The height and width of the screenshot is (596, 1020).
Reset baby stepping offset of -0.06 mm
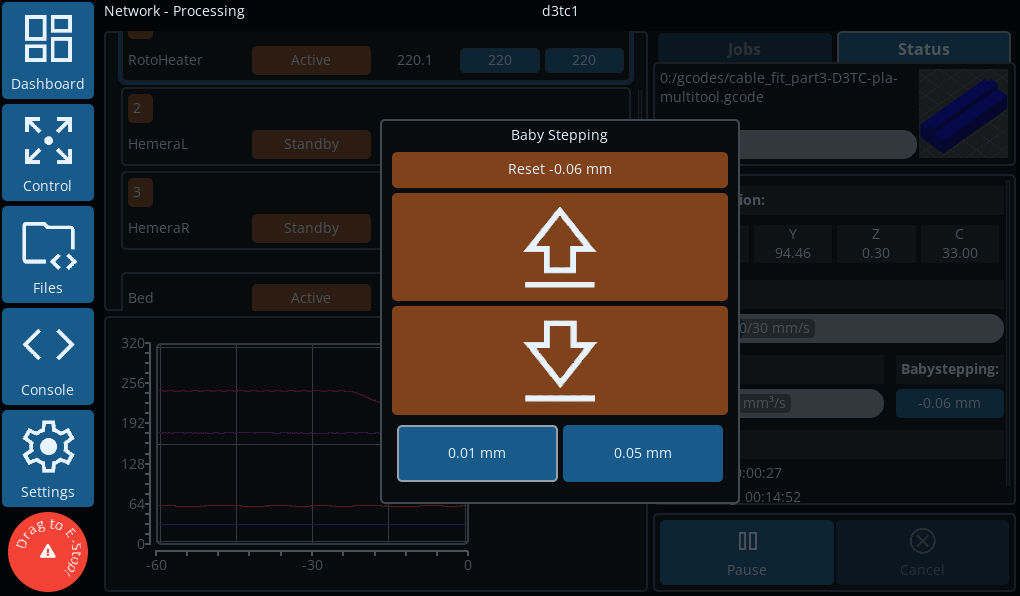[559, 170]
